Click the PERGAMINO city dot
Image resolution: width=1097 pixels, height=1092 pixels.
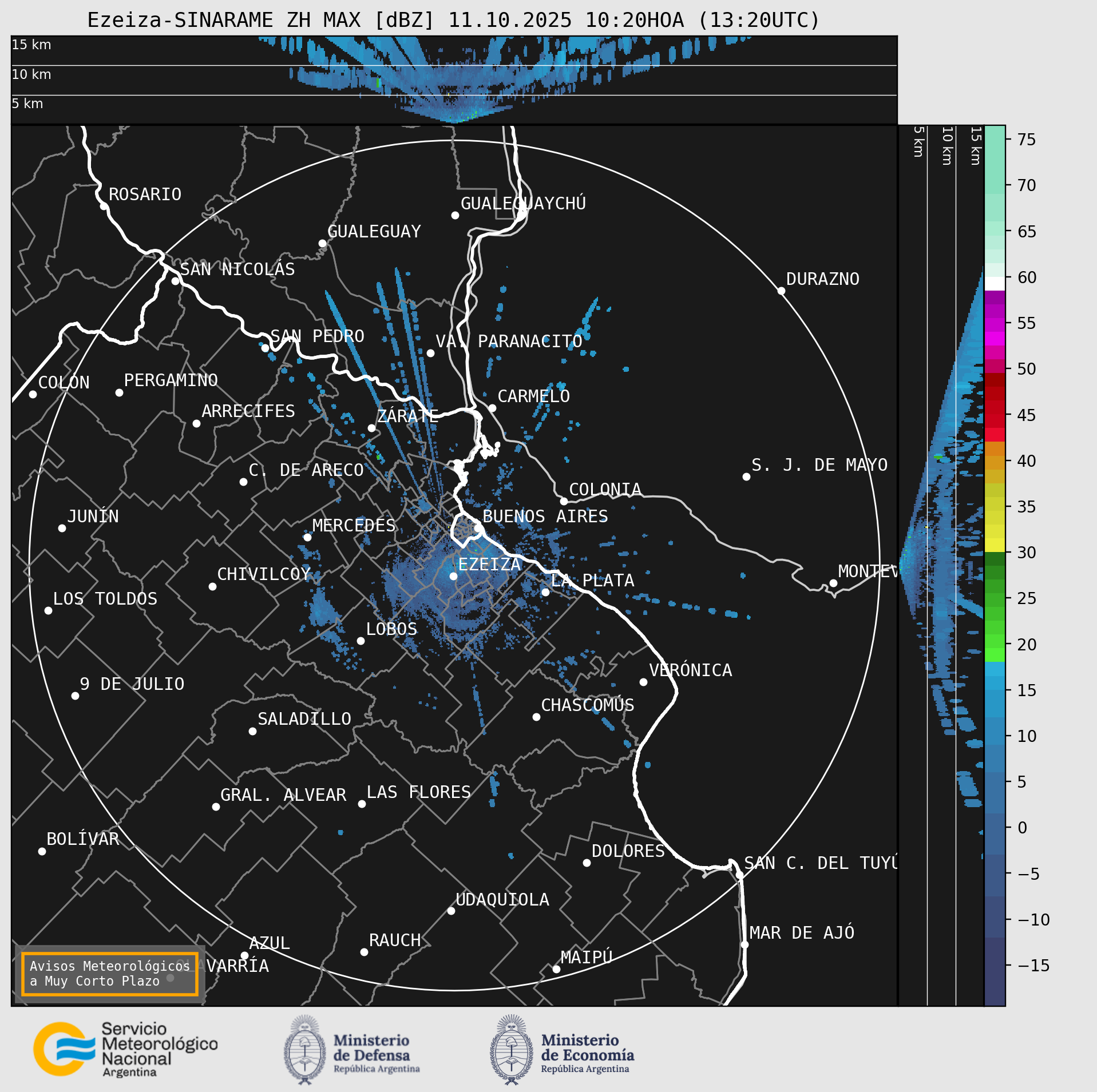(119, 392)
